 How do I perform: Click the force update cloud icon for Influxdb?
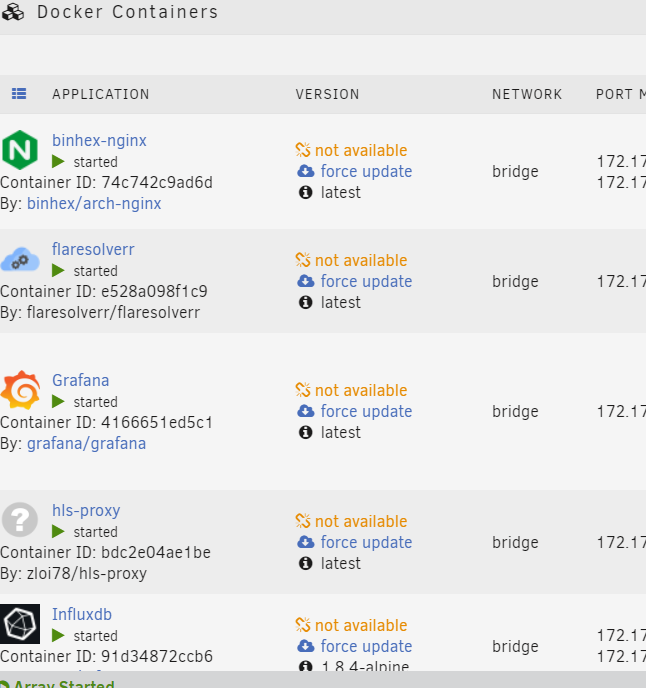click(306, 646)
